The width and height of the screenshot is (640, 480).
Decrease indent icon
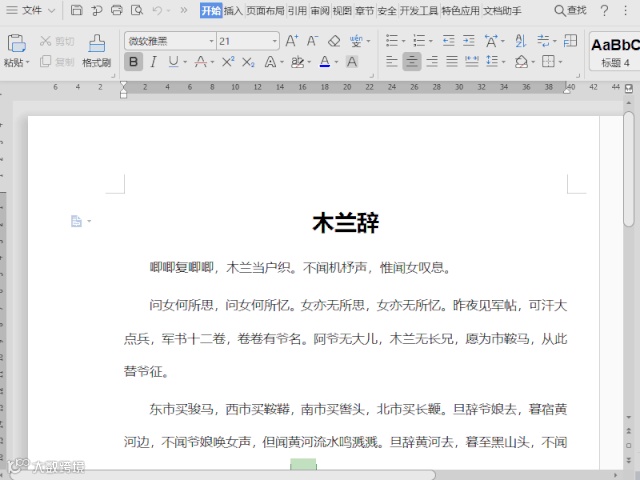tap(449, 41)
